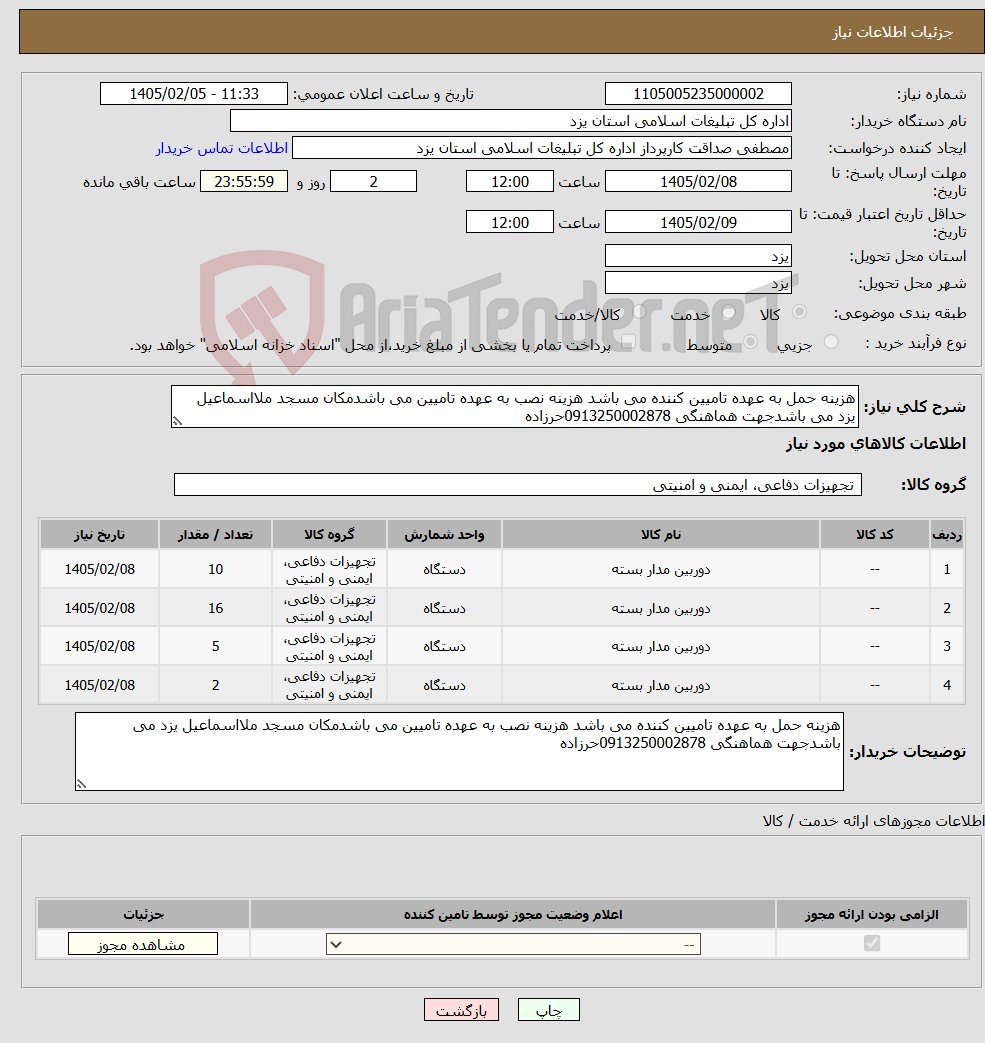Click unit دستگاه in row 4
Screen dimensions: 985x1043
[x=444, y=684]
